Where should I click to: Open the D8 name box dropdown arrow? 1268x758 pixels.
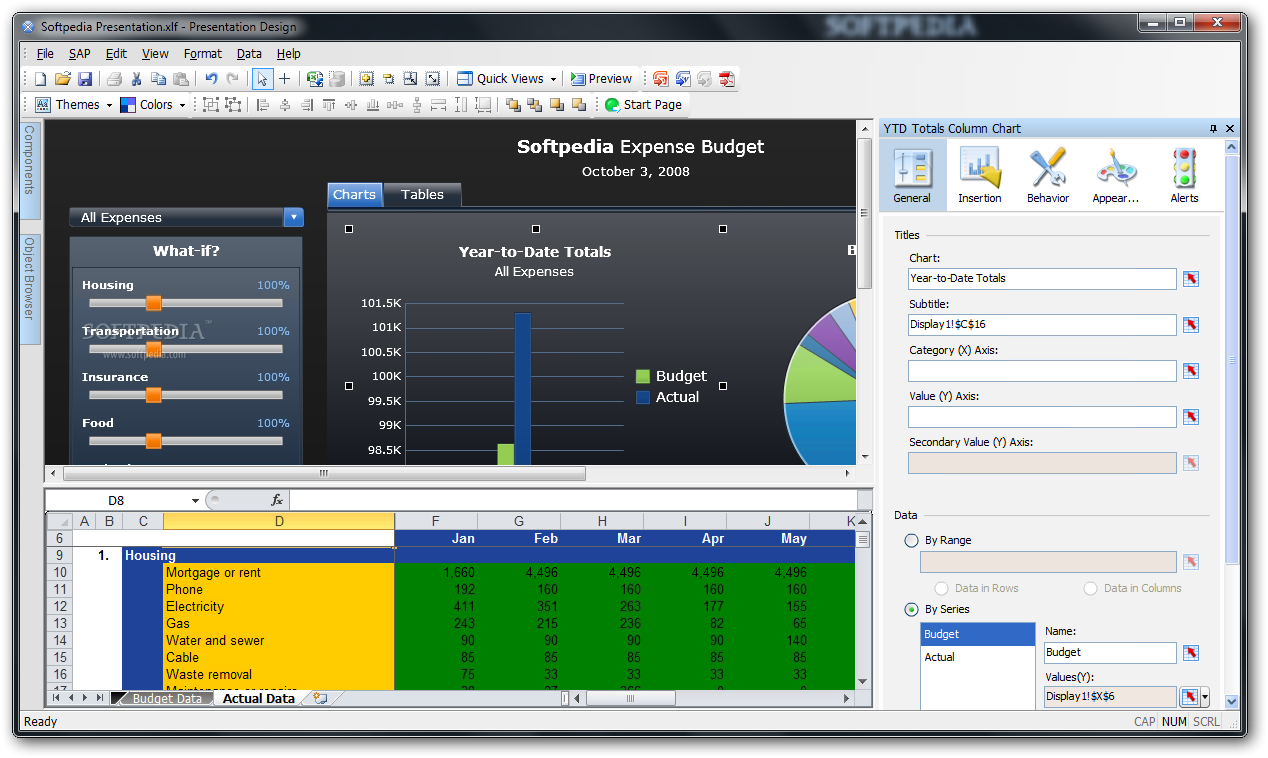point(195,501)
